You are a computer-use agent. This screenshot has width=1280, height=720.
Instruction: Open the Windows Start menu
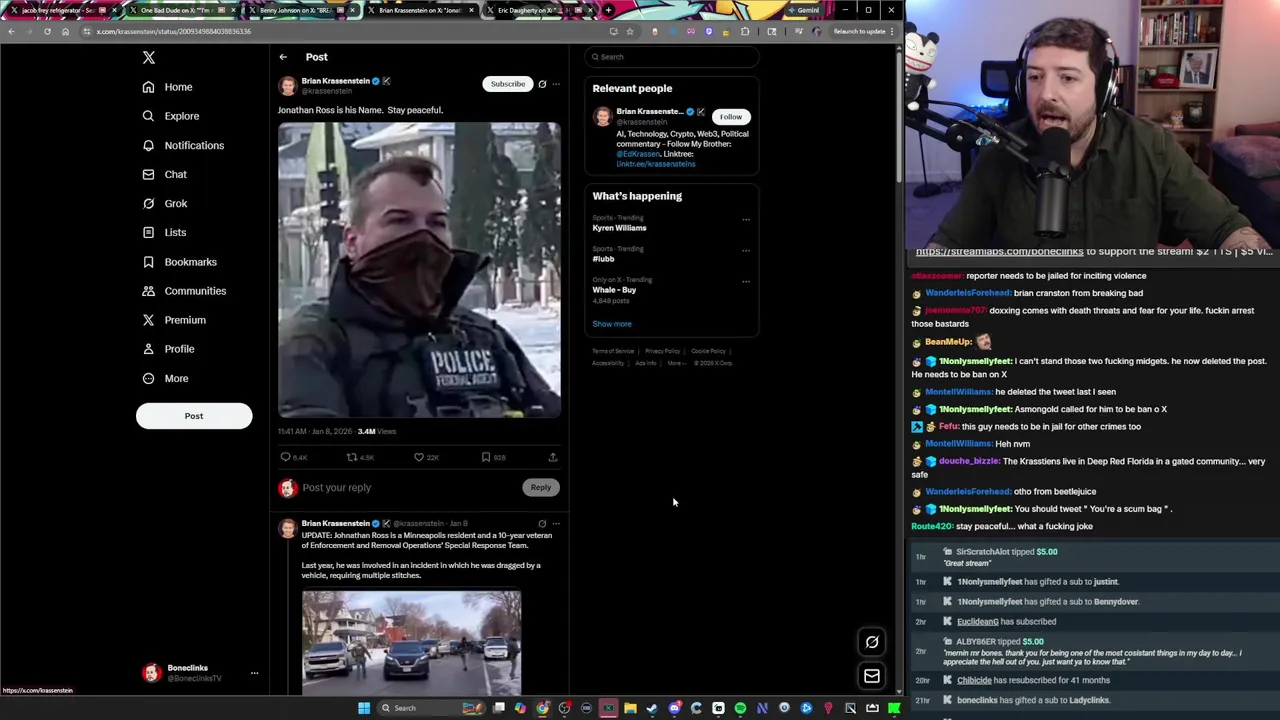click(364, 708)
